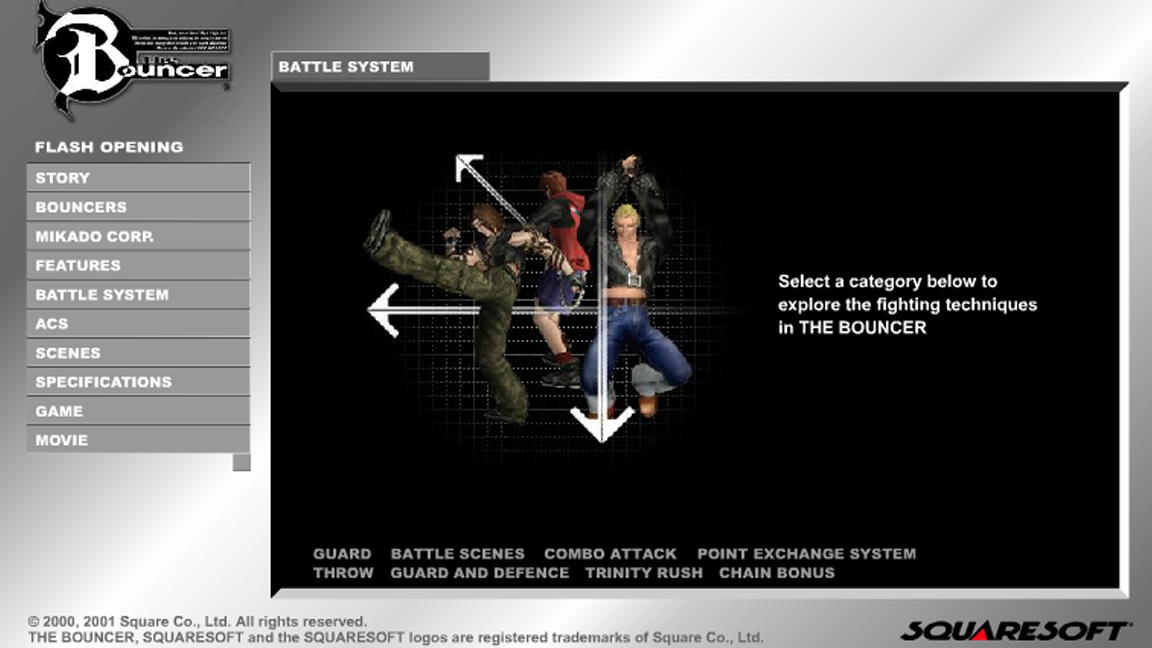The width and height of the screenshot is (1152, 648).
Task: Select Combo Attack category
Action: click(x=610, y=554)
